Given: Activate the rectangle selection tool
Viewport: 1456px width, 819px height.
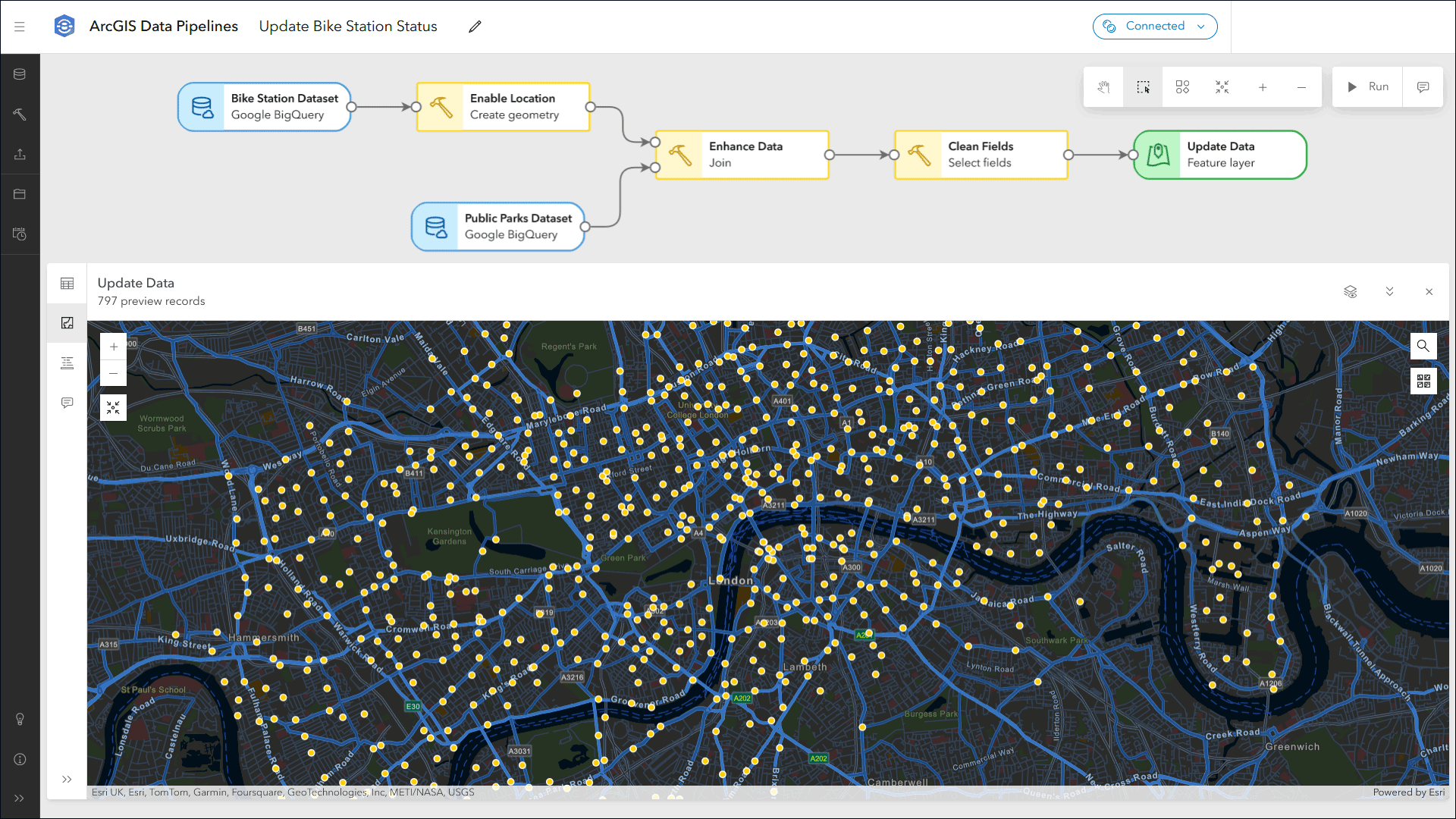Looking at the screenshot, I should tap(1143, 87).
